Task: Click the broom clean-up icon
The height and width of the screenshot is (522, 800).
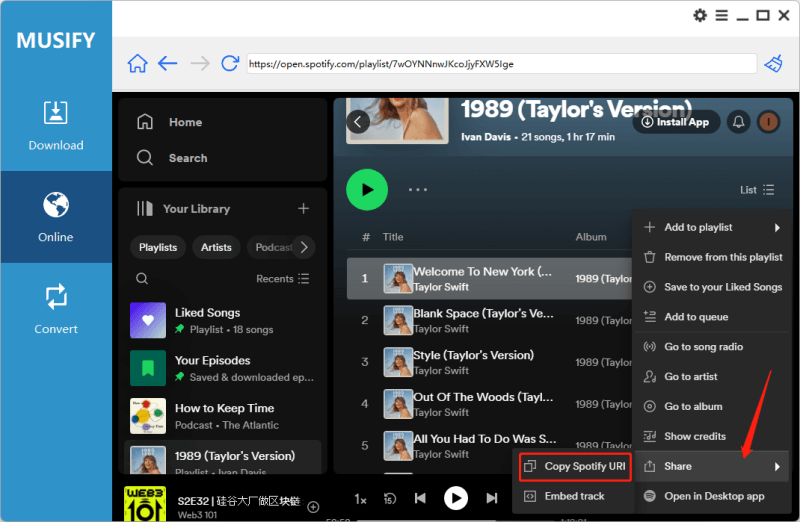Action: [x=774, y=64]
